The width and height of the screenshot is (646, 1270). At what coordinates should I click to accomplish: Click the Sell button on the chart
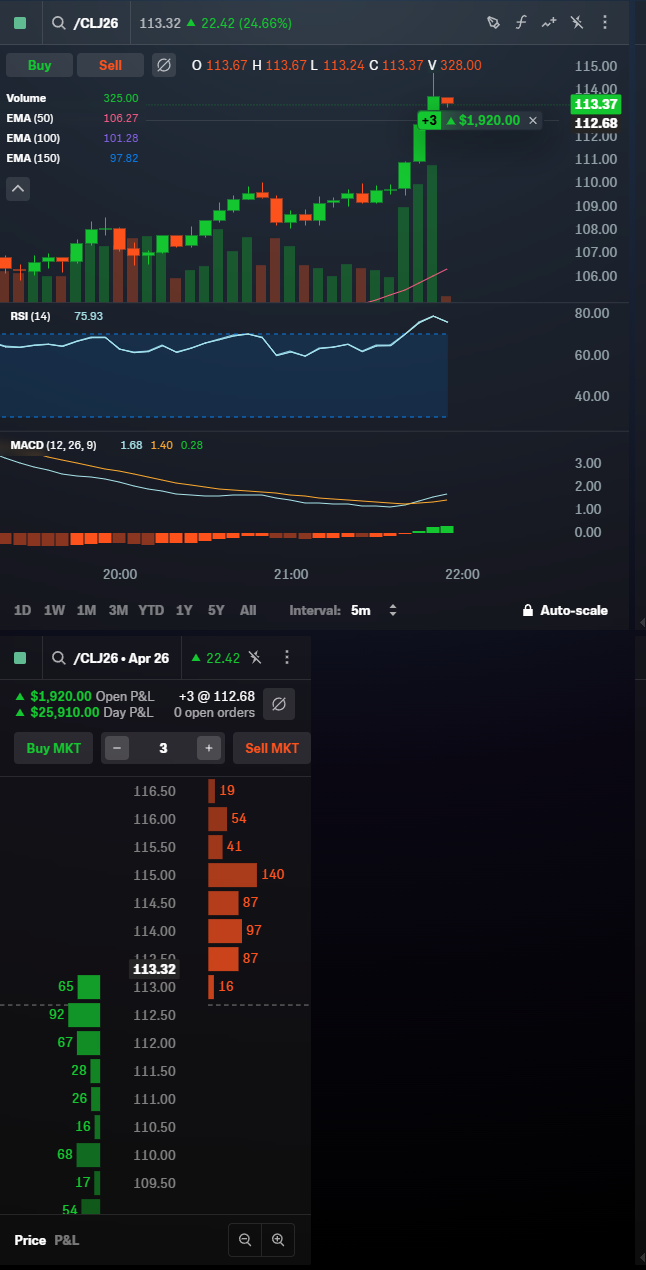tap(111, 65)
